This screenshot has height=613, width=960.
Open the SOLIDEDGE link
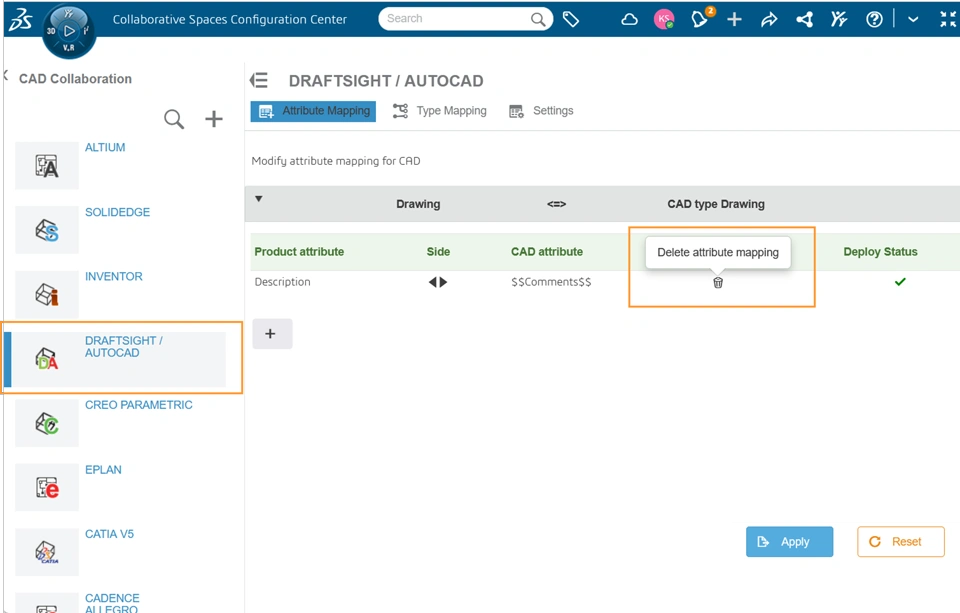click(x=118, y=212)
